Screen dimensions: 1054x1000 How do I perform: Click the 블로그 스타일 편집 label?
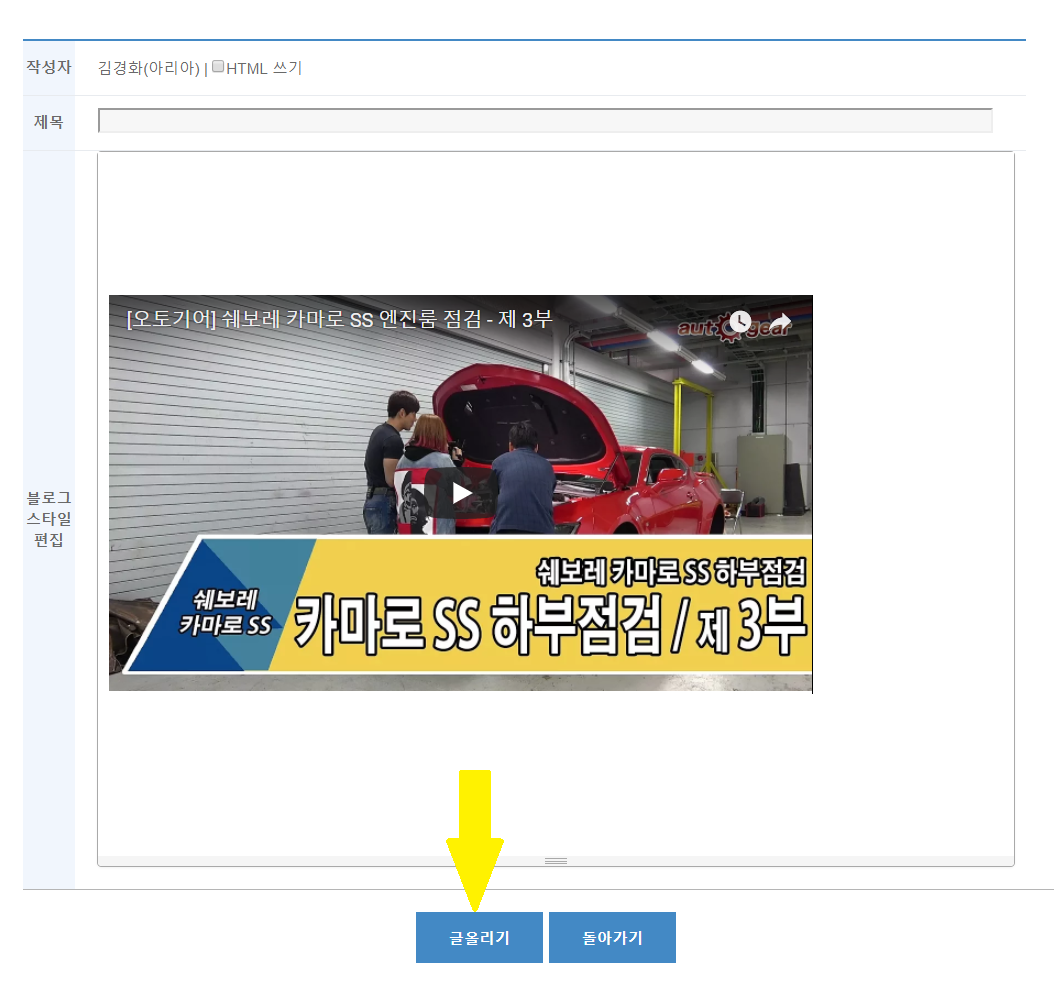pyautogui.click(x=49, y=519)
